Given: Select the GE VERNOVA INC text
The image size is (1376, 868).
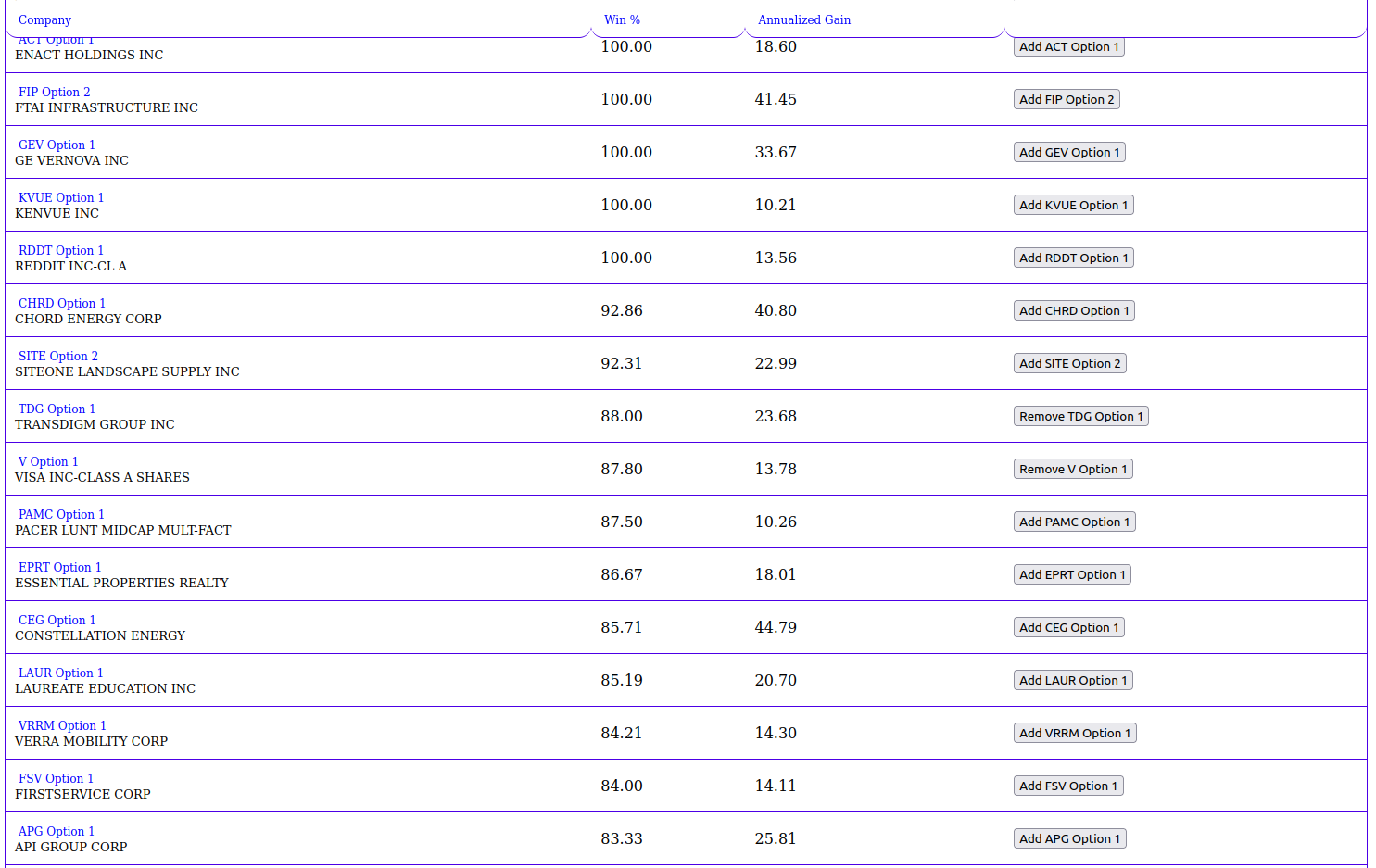Looking at the screenshot, I should point(71,160).
